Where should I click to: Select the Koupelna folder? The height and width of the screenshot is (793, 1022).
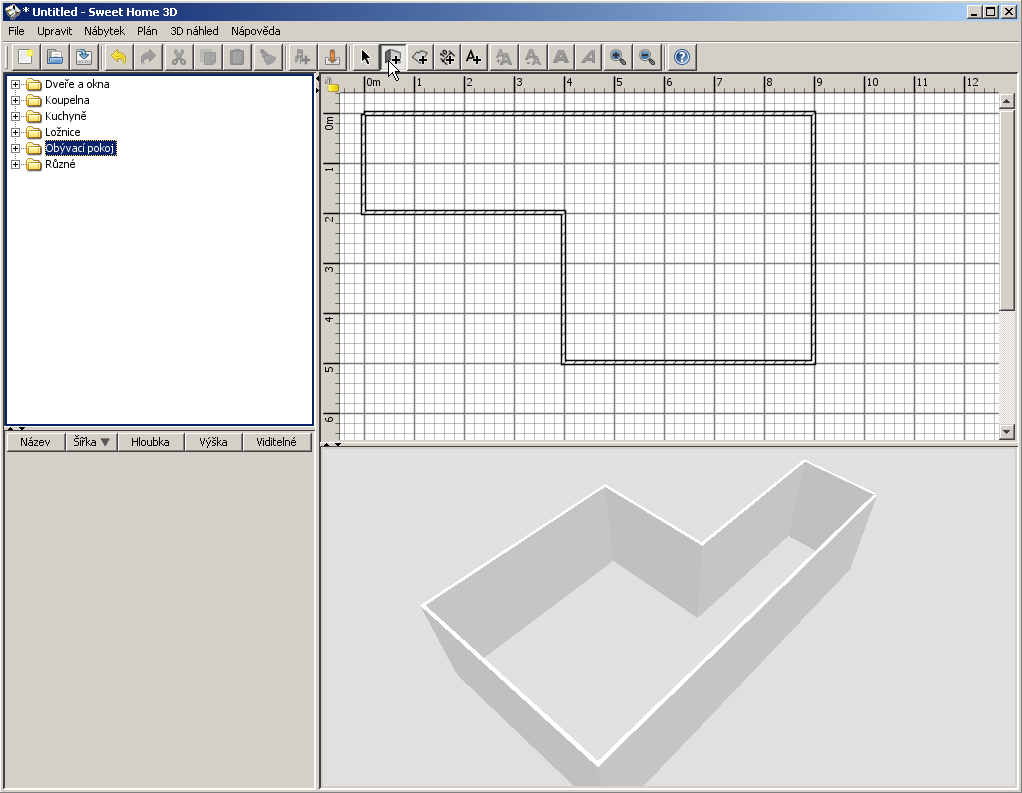coord(67,100)
